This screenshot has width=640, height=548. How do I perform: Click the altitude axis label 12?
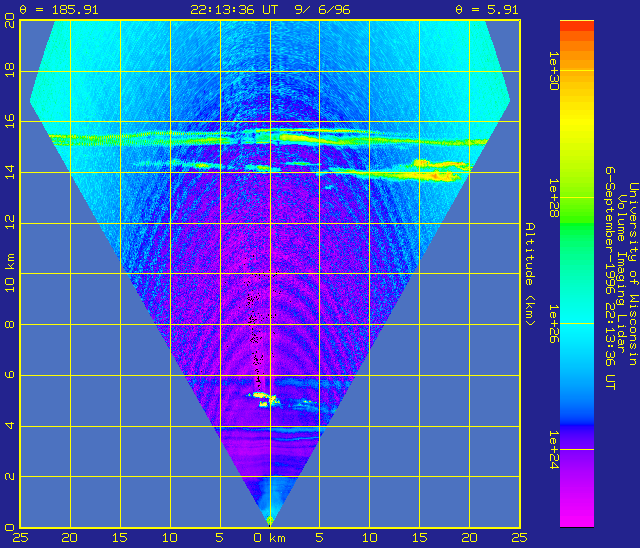tap(10, 222)
